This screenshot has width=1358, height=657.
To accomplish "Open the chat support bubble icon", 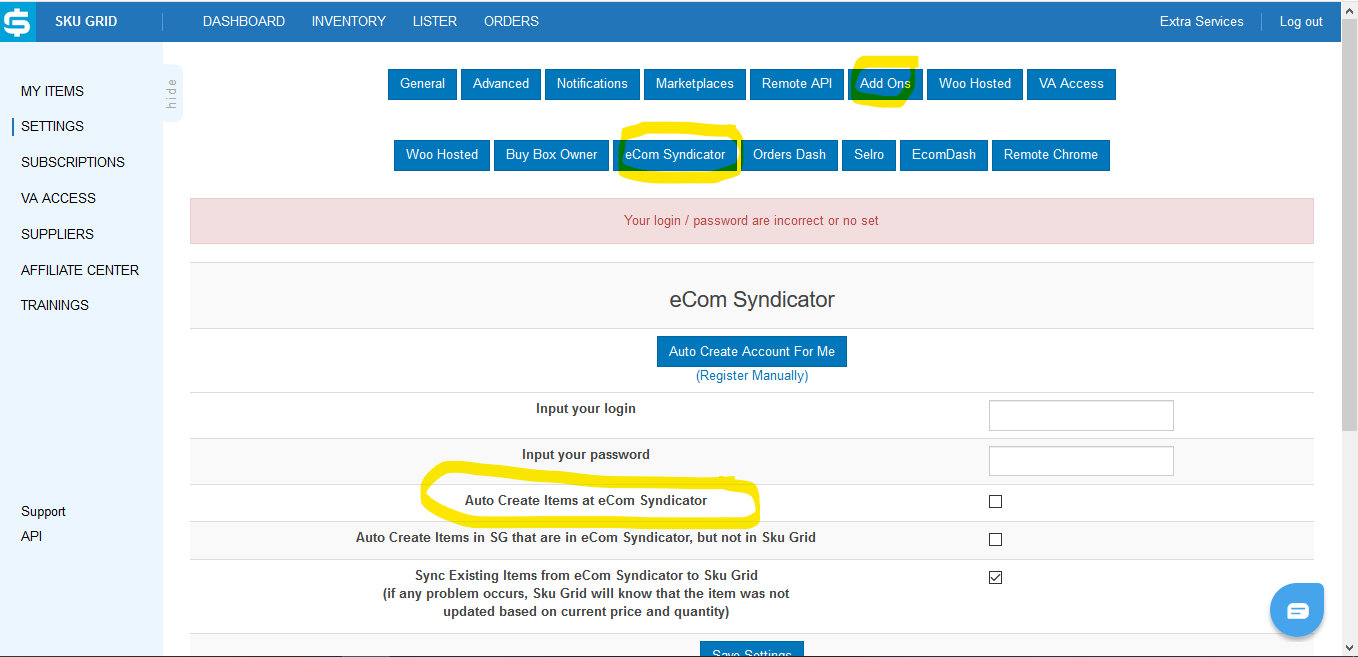I will pyautogui.click(x=1297, y=609).
